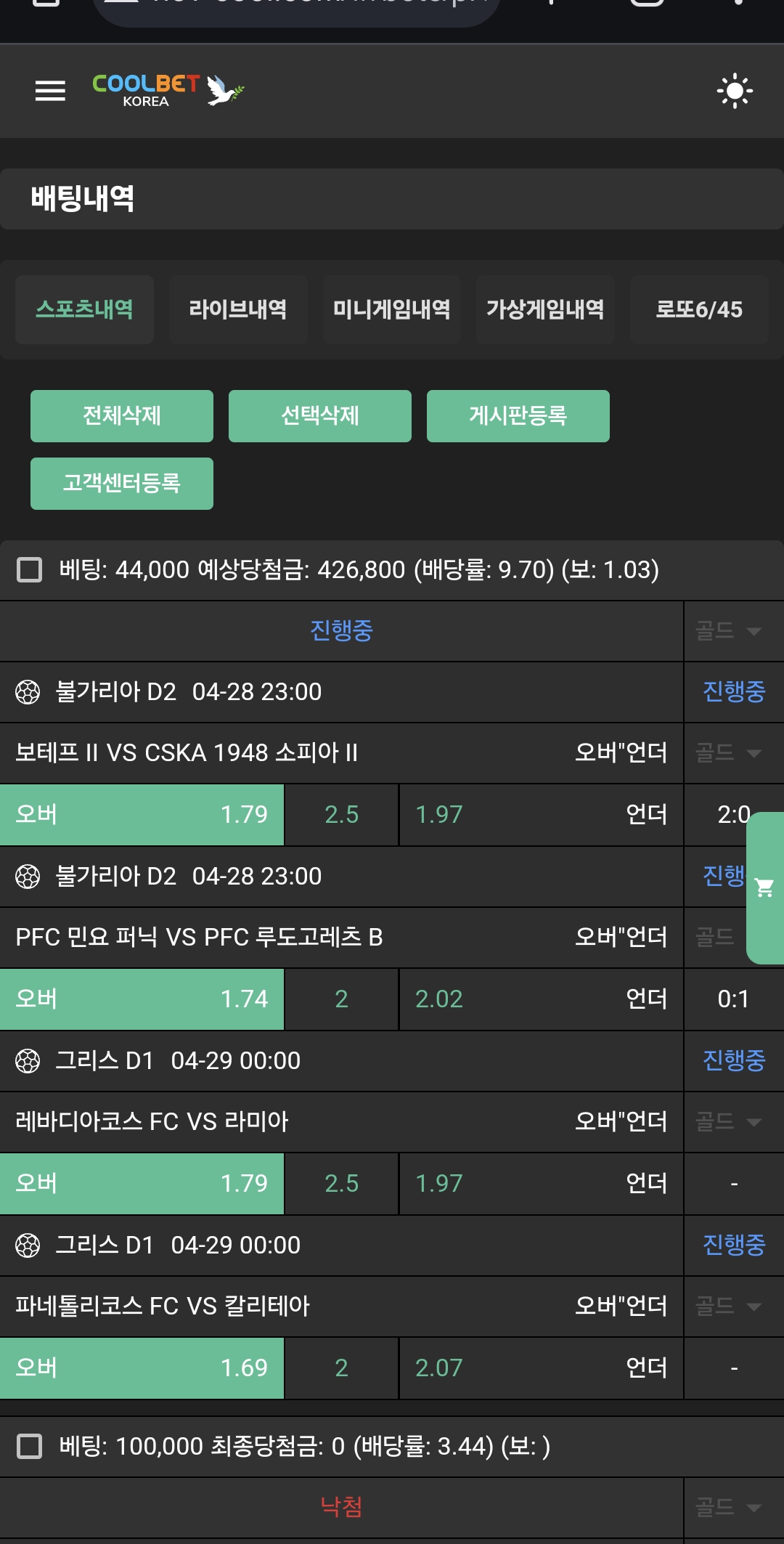Open the hamburger menu

[x=50, y=91]
